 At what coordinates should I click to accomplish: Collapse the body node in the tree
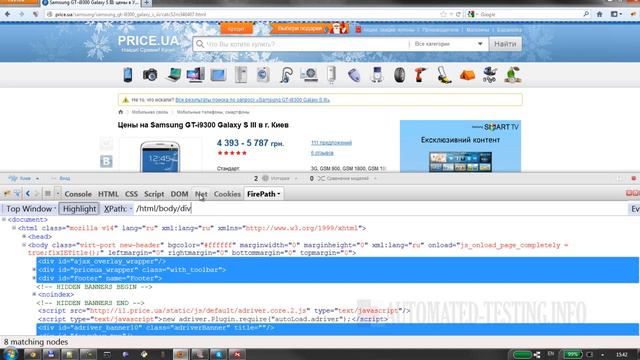click(24, 245)
